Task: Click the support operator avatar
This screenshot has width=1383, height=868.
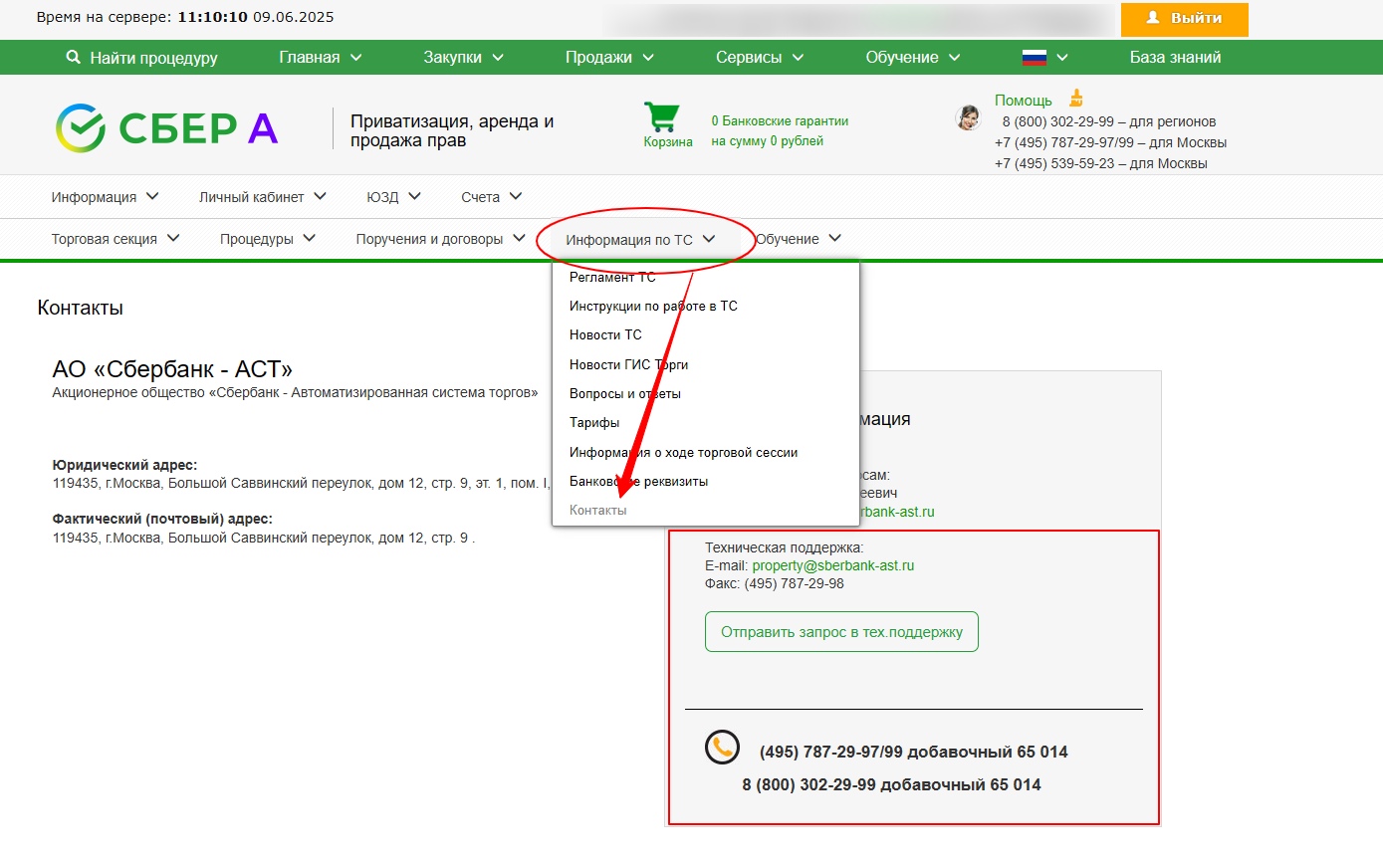Action: pyautogui.click(x=967, y=118)
